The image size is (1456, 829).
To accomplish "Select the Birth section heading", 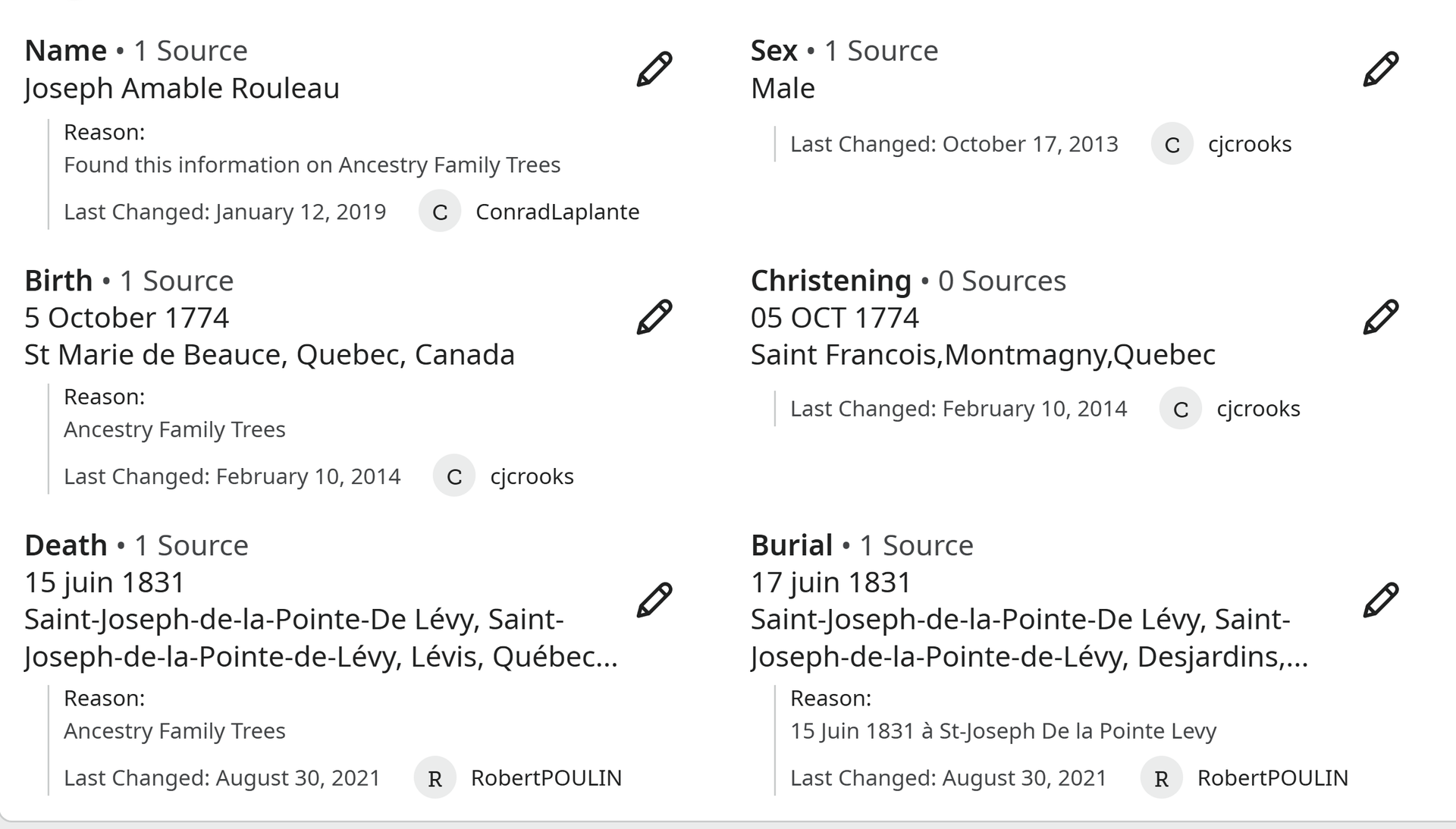I will coord(58,281).
